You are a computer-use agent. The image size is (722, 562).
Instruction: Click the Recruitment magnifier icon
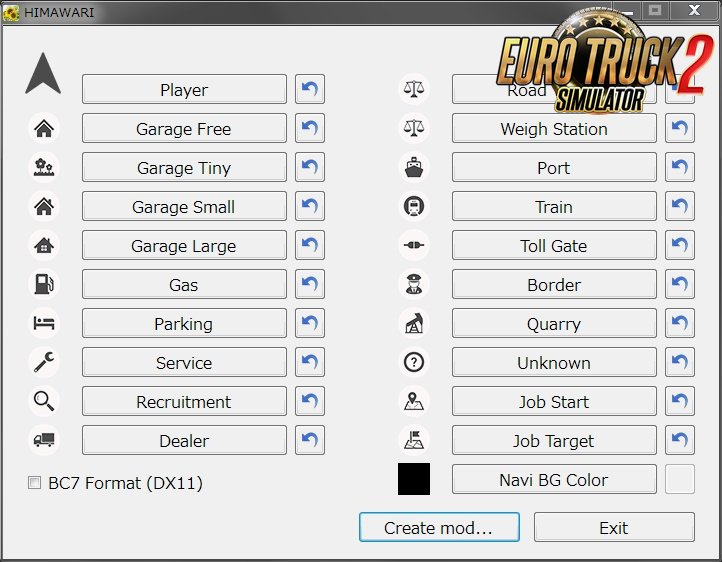pyautogui.click(x=44, y=401)
